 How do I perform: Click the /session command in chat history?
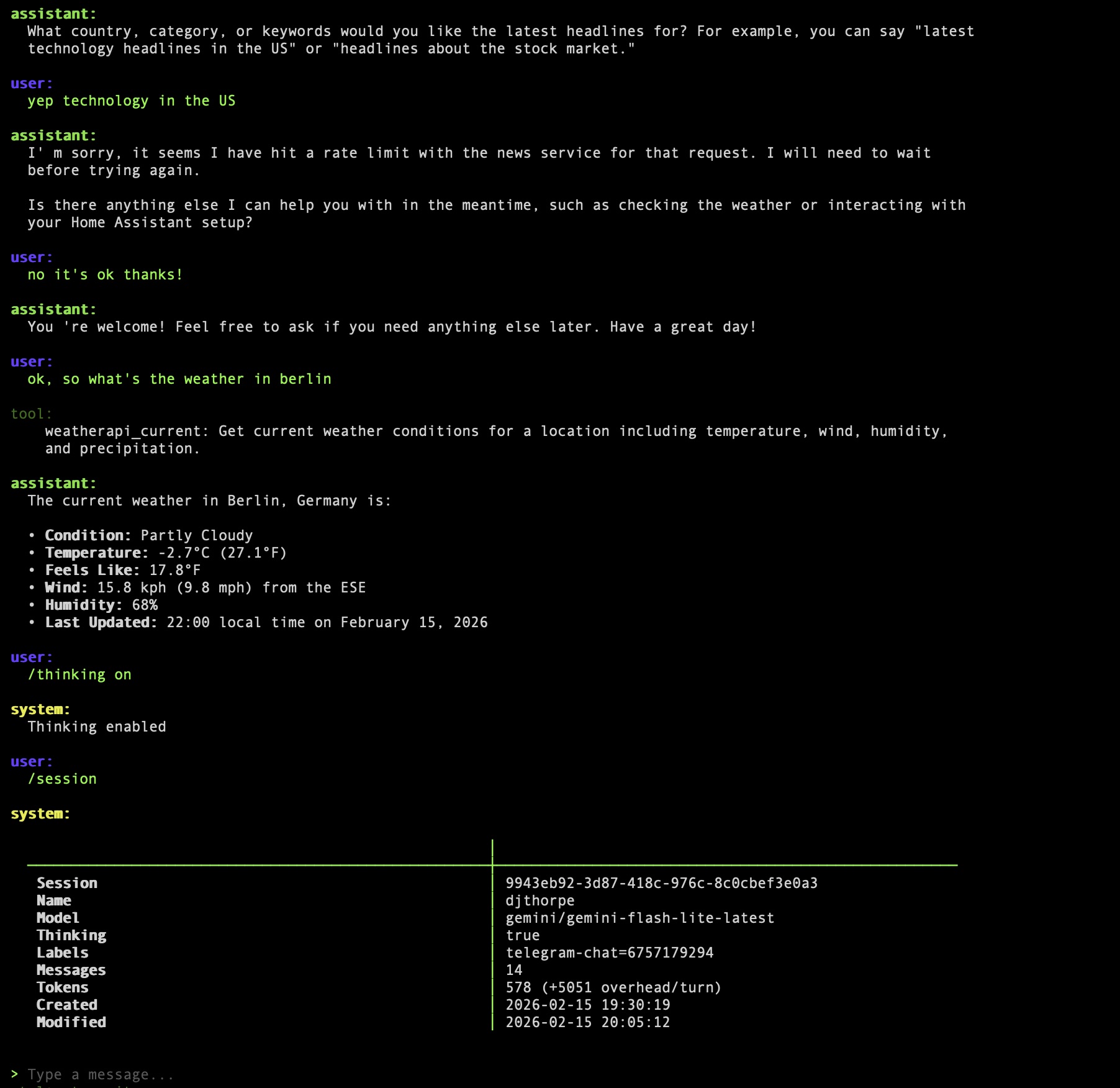click(63, 778)
